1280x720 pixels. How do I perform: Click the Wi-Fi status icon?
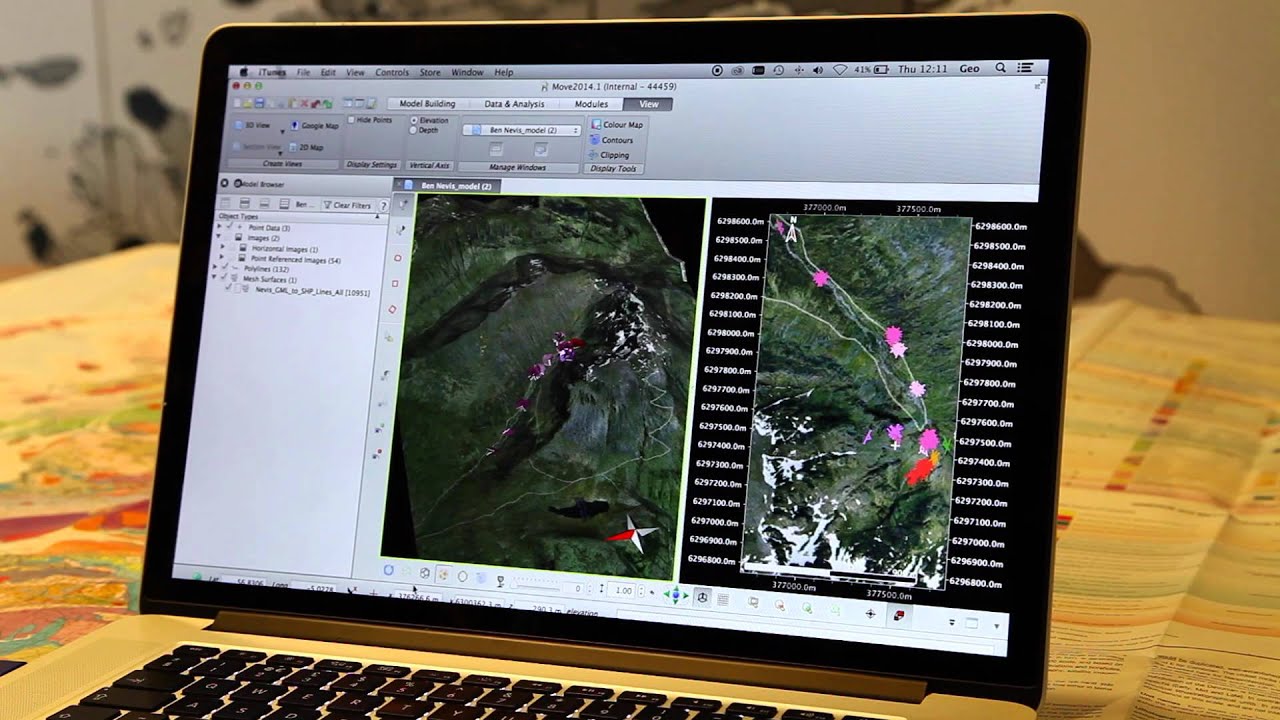point(840,70)
